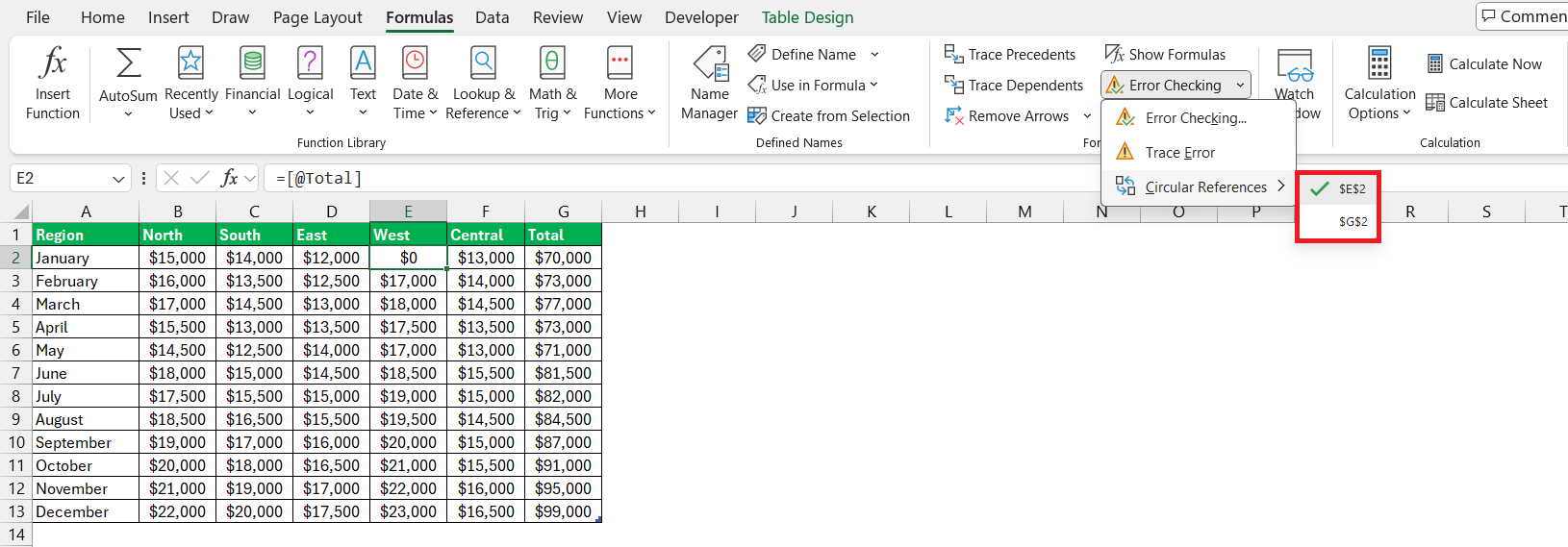Switch to the Home tab
The height and width of the screenshot is (547, 1568).
pyautogui.click(x=103, y=17)
